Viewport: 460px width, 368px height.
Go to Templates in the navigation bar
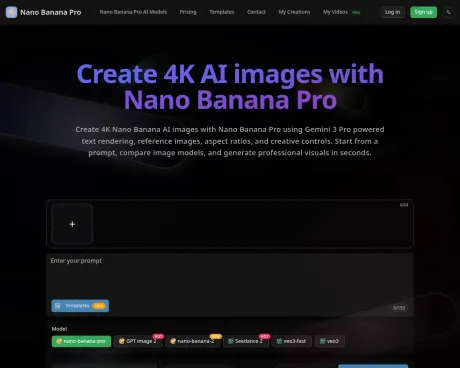pos(222,12)
